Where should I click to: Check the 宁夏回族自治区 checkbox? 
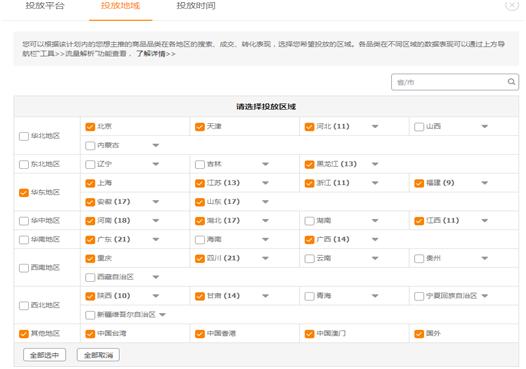pyautogui.click(x=419, y=296)
